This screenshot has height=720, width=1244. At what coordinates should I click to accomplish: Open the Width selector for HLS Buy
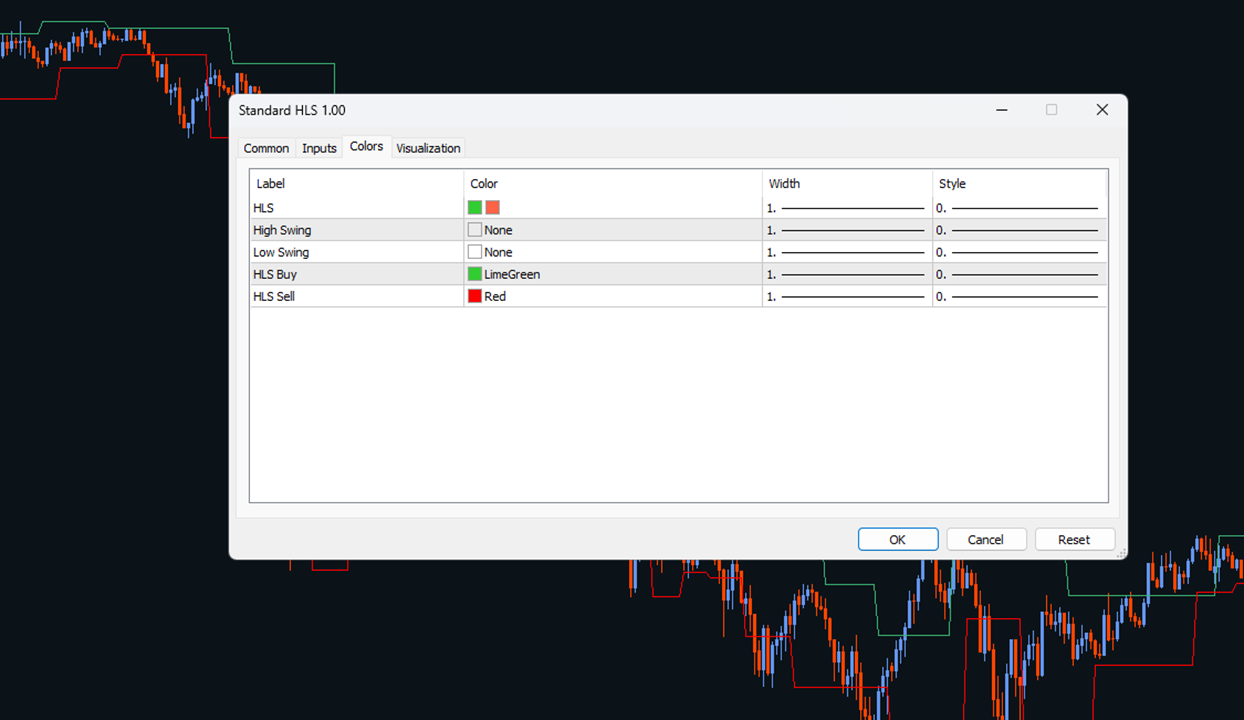point(845,273)
